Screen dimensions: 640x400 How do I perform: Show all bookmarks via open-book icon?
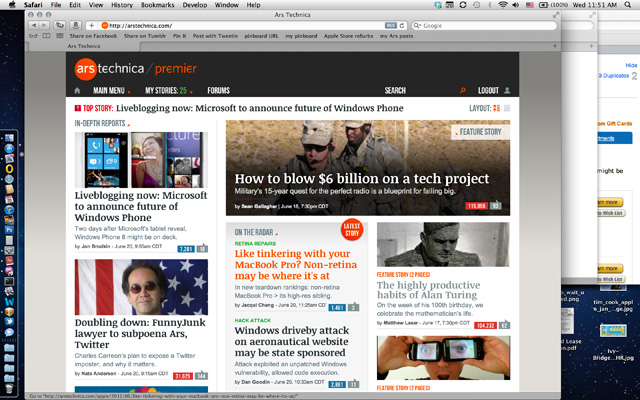[47, 36]
